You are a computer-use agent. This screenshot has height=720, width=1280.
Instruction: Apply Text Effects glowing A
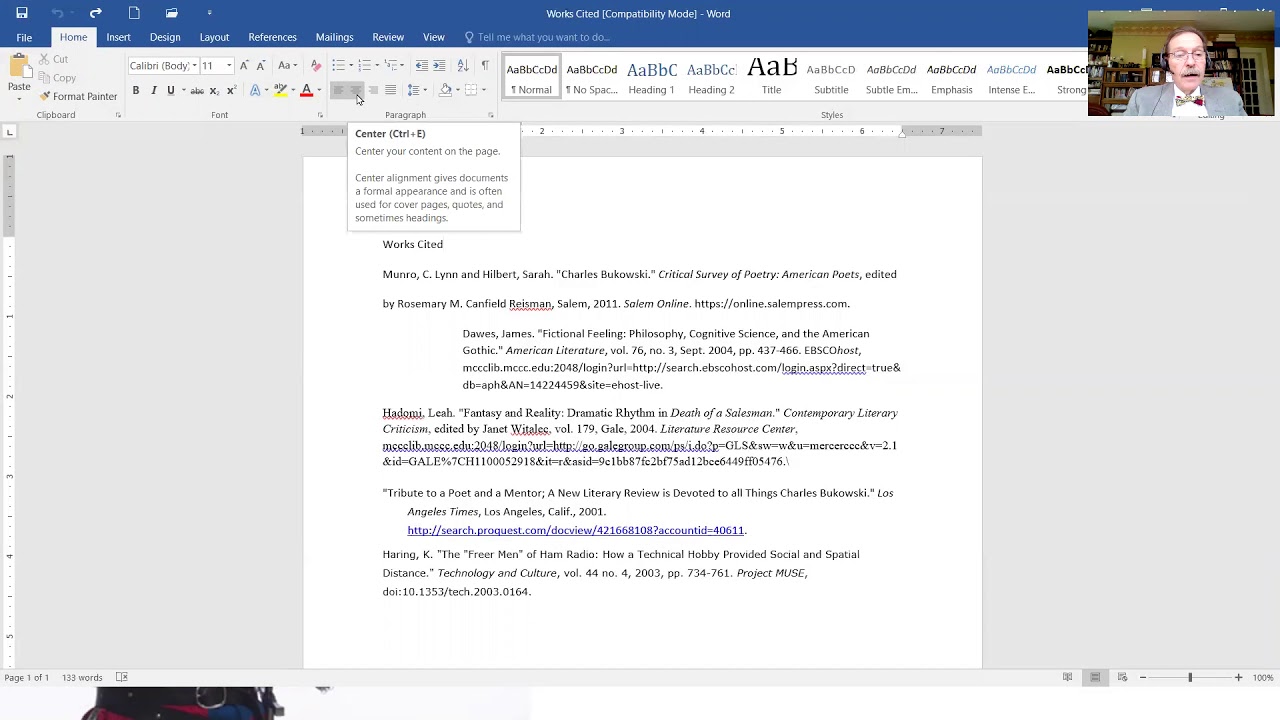255,90
